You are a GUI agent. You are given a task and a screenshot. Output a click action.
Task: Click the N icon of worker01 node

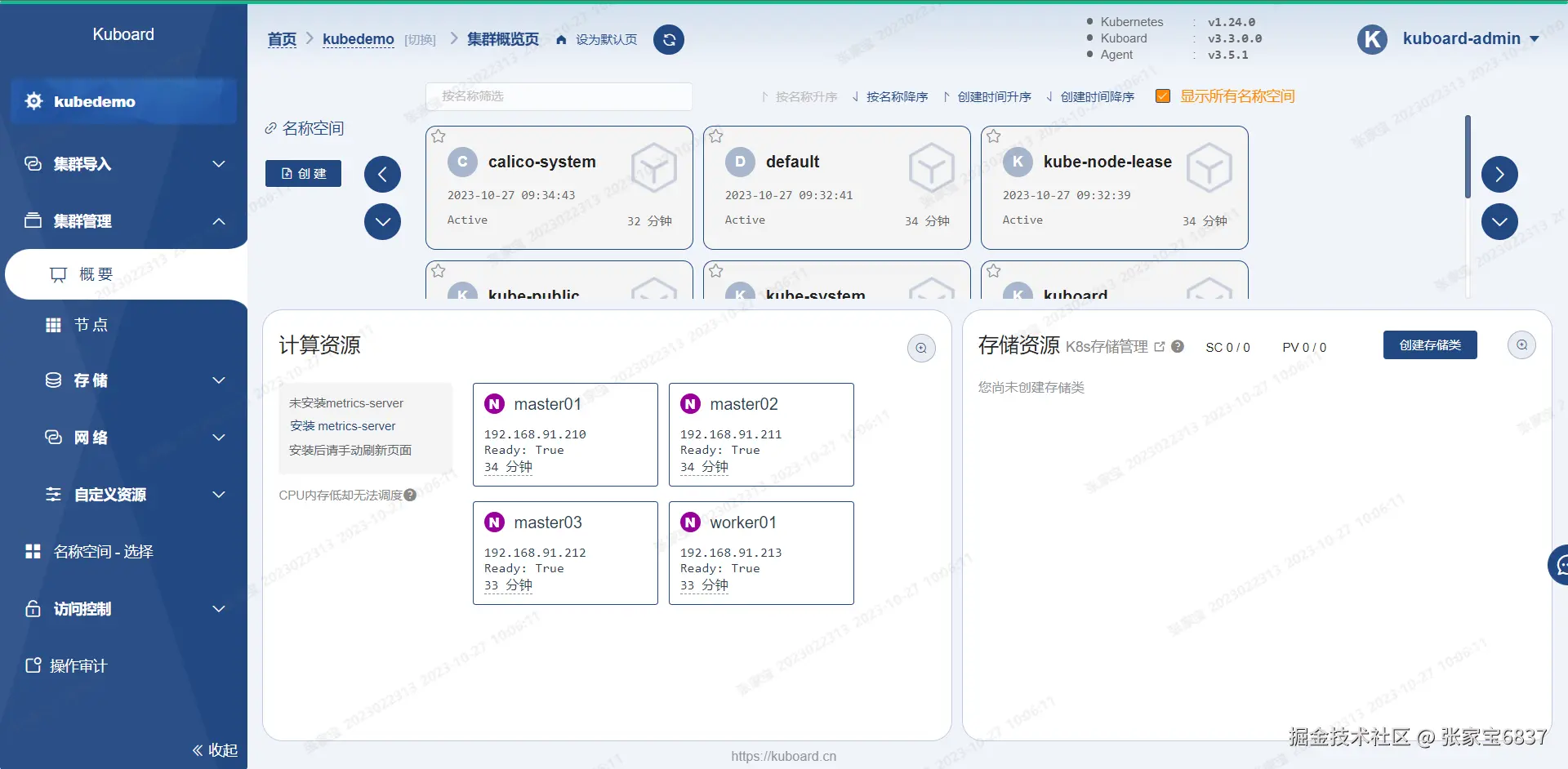tap(690, 522)
